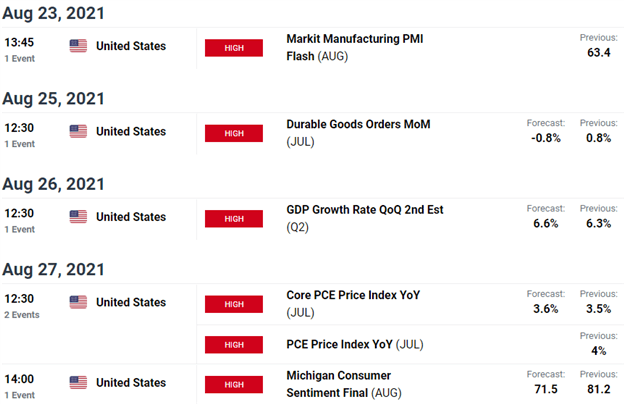Image resolution: width=624 pixels, height=404 pixels.
Task: Click HIGH badge for Michigan Consumer Sentiment
Action: click(x=233, y=384)
